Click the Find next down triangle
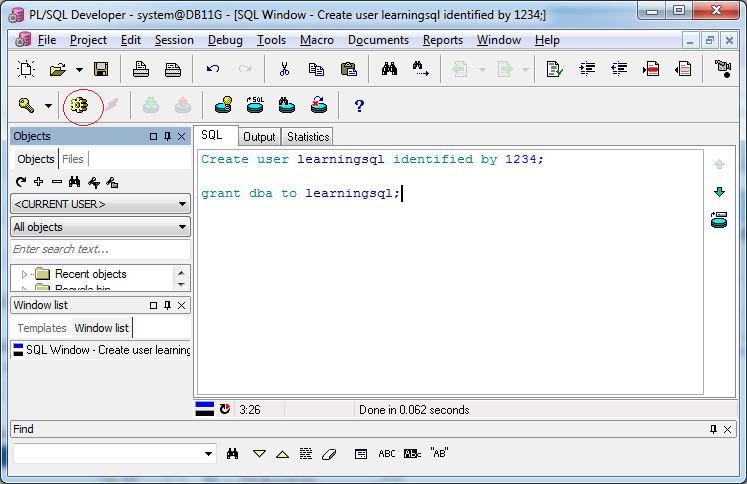The image size is (747, 484). pyautogui.click(x=259, y=454)
